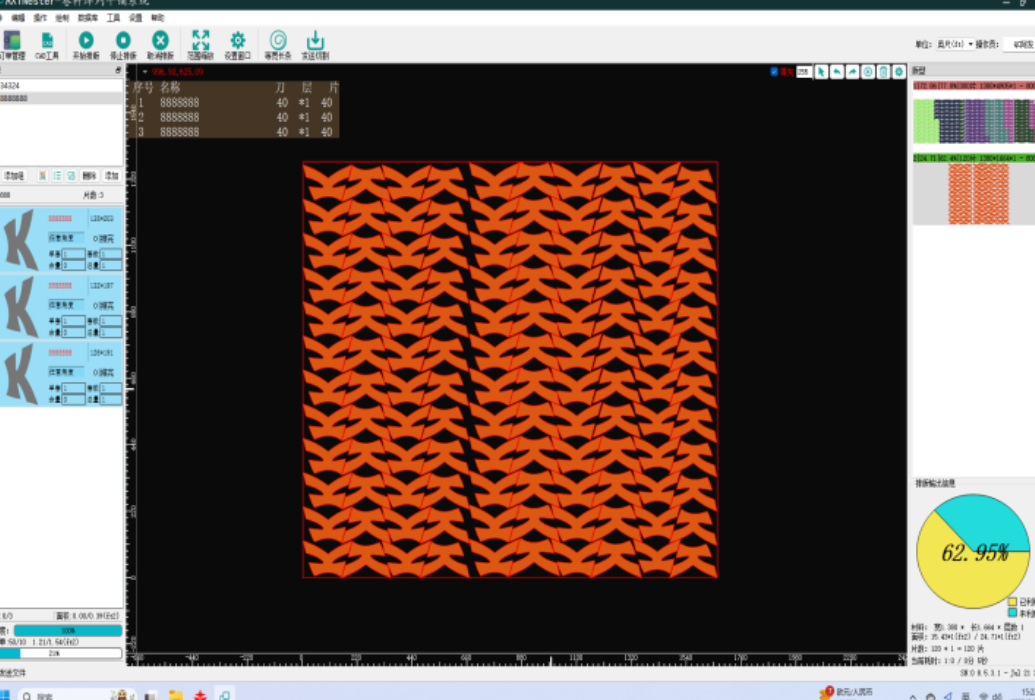
Task: Activate the 范围缩放 zoom-to-fit icon
Action: tap(201, 41)
